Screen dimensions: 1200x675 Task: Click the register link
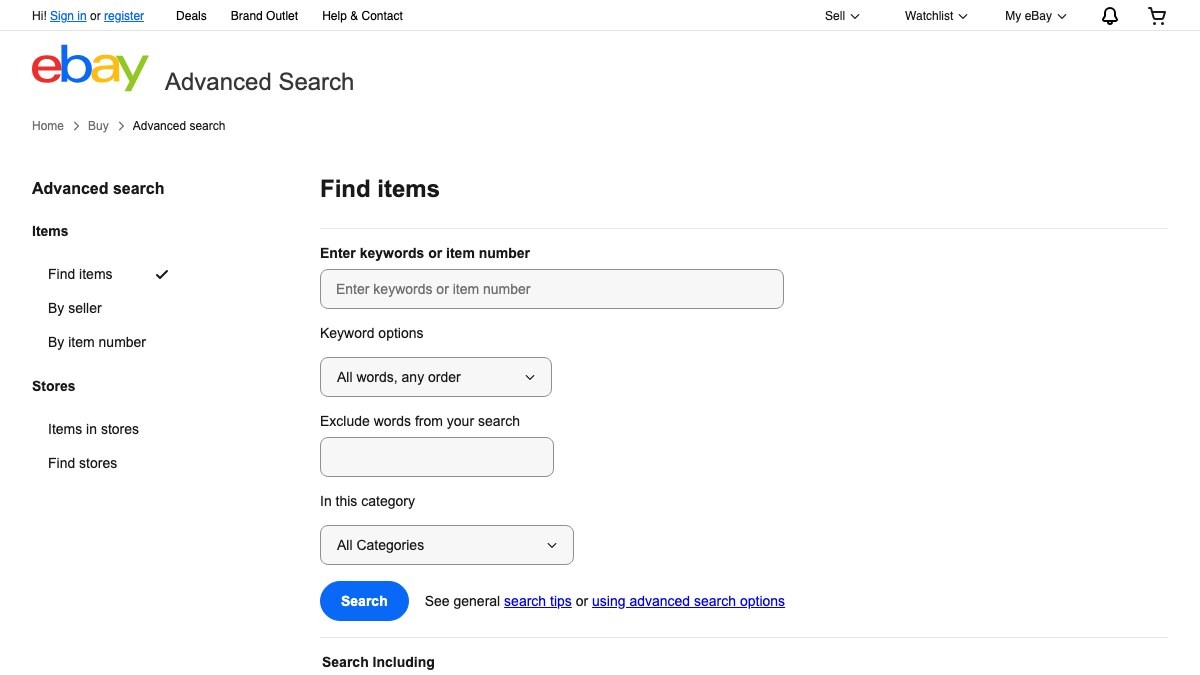click(124, 16)
